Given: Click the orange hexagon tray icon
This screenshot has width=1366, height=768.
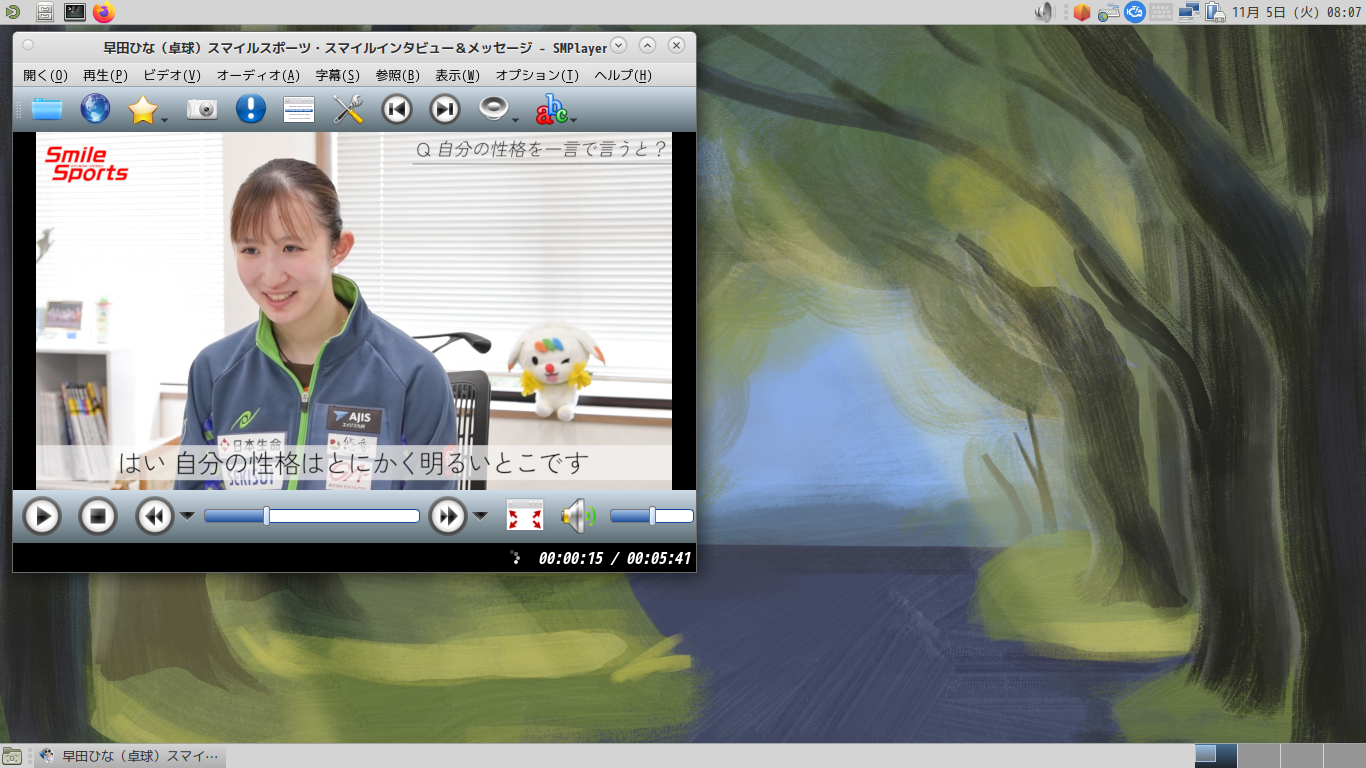Looking at the screenshot, I should [1081, 12].
